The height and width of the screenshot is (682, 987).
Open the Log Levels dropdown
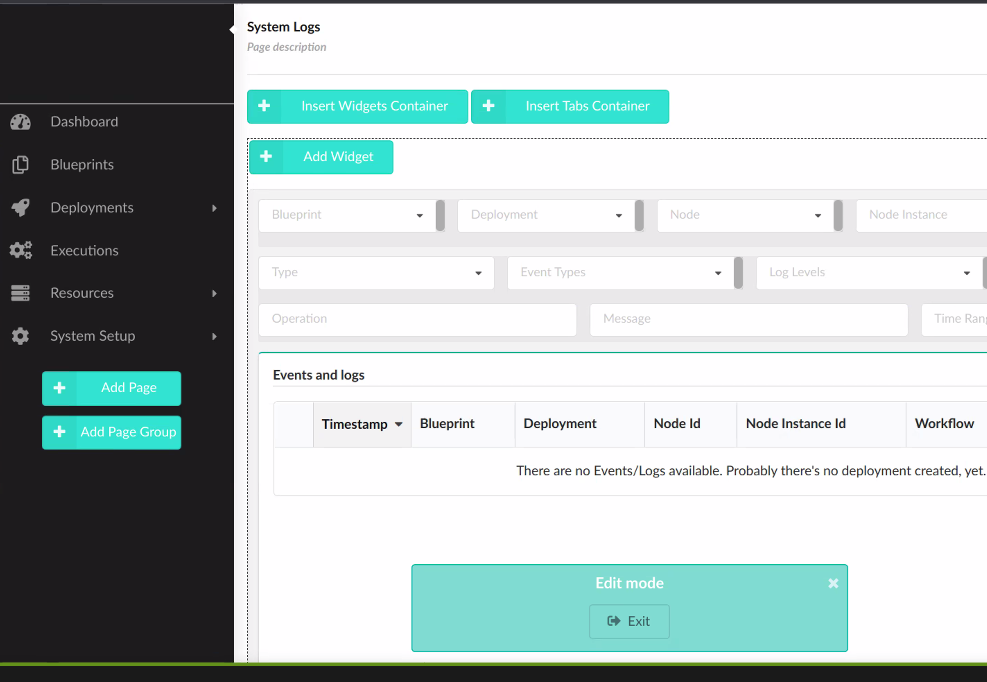(869, 273)
